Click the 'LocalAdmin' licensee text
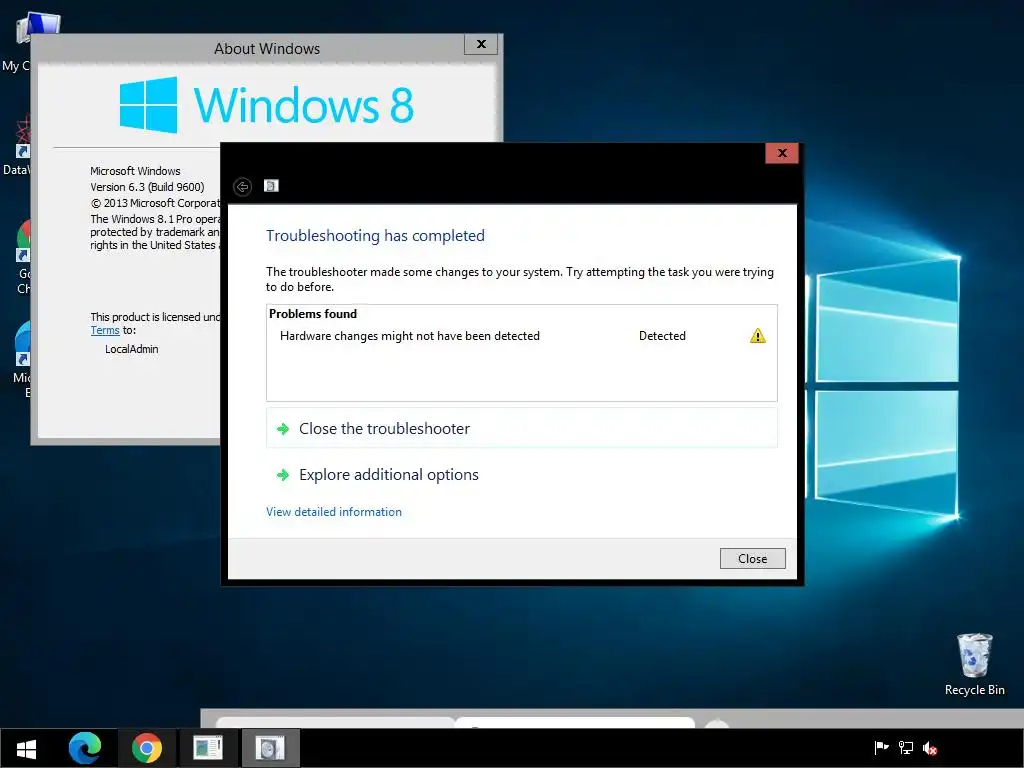The width and height of the screenshot is (1024, 768). (x=131, y=349)
